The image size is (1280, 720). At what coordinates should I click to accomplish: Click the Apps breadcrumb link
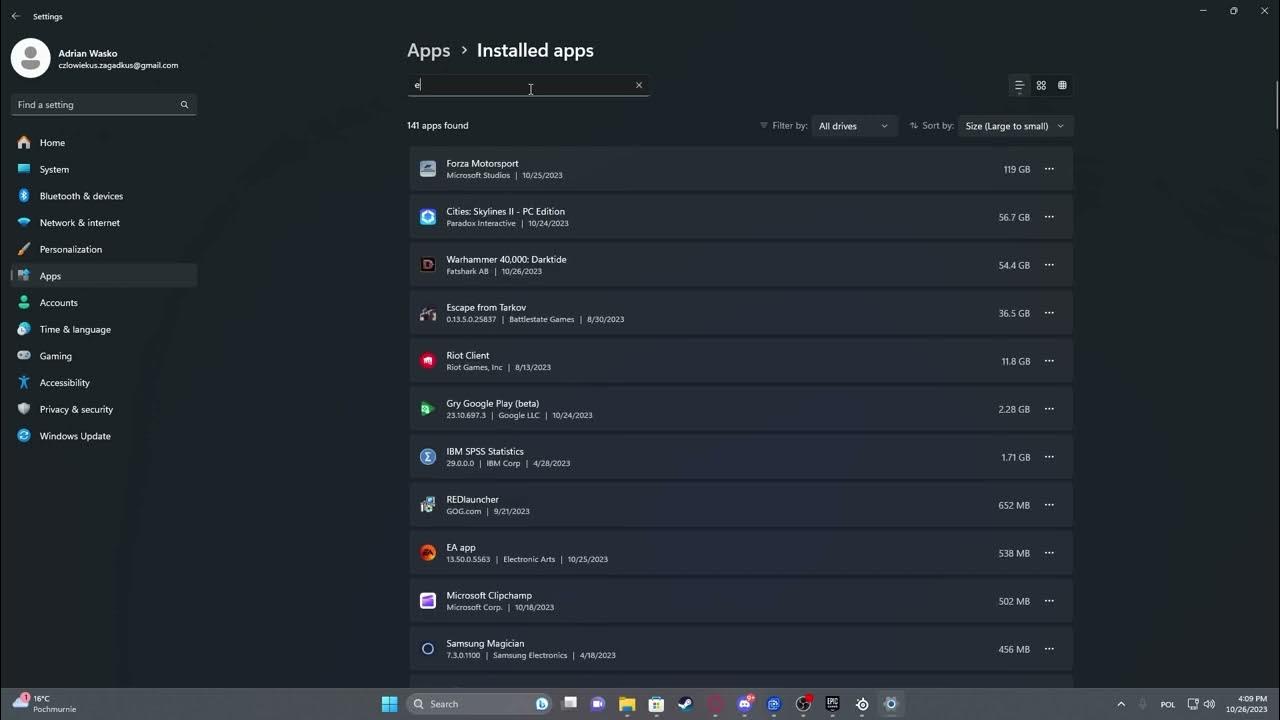[x=429, y=51]
